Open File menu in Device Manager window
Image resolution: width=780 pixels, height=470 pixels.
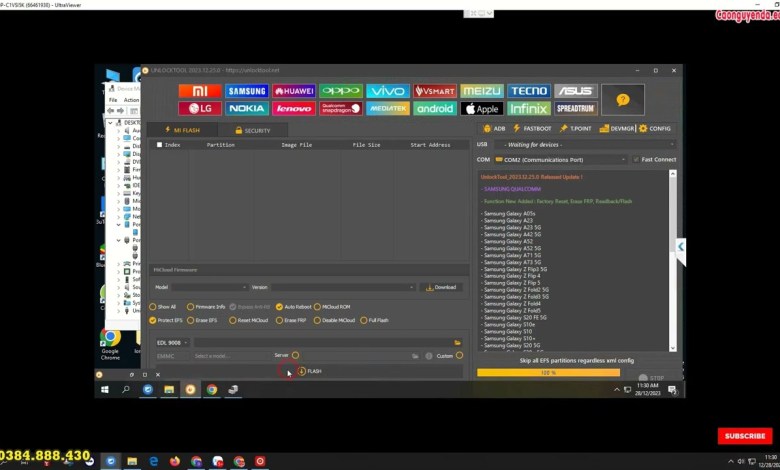click(113, 100)
